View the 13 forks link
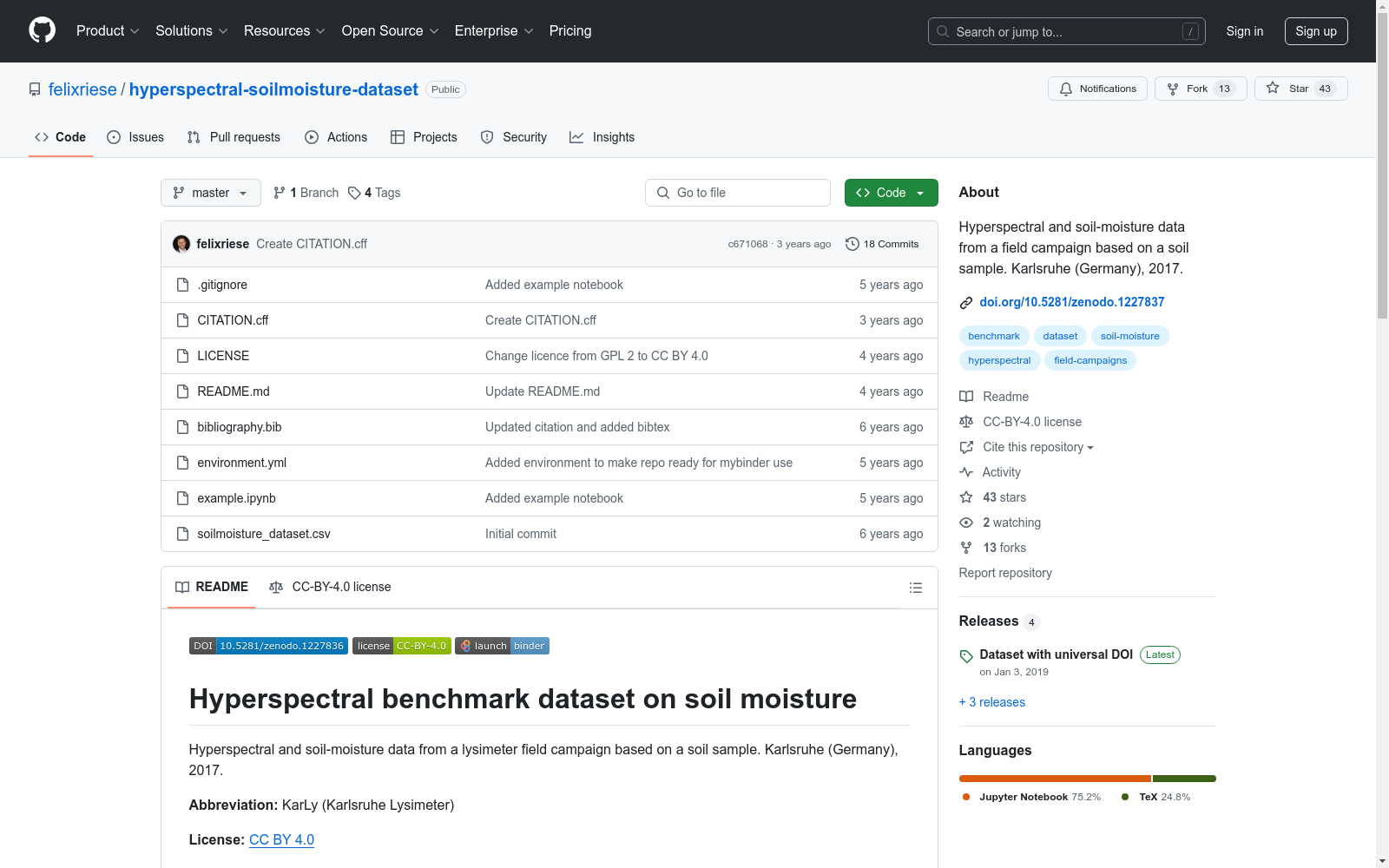The width and height of the screenshot is (1389, 868). click(x=993, y=548)
